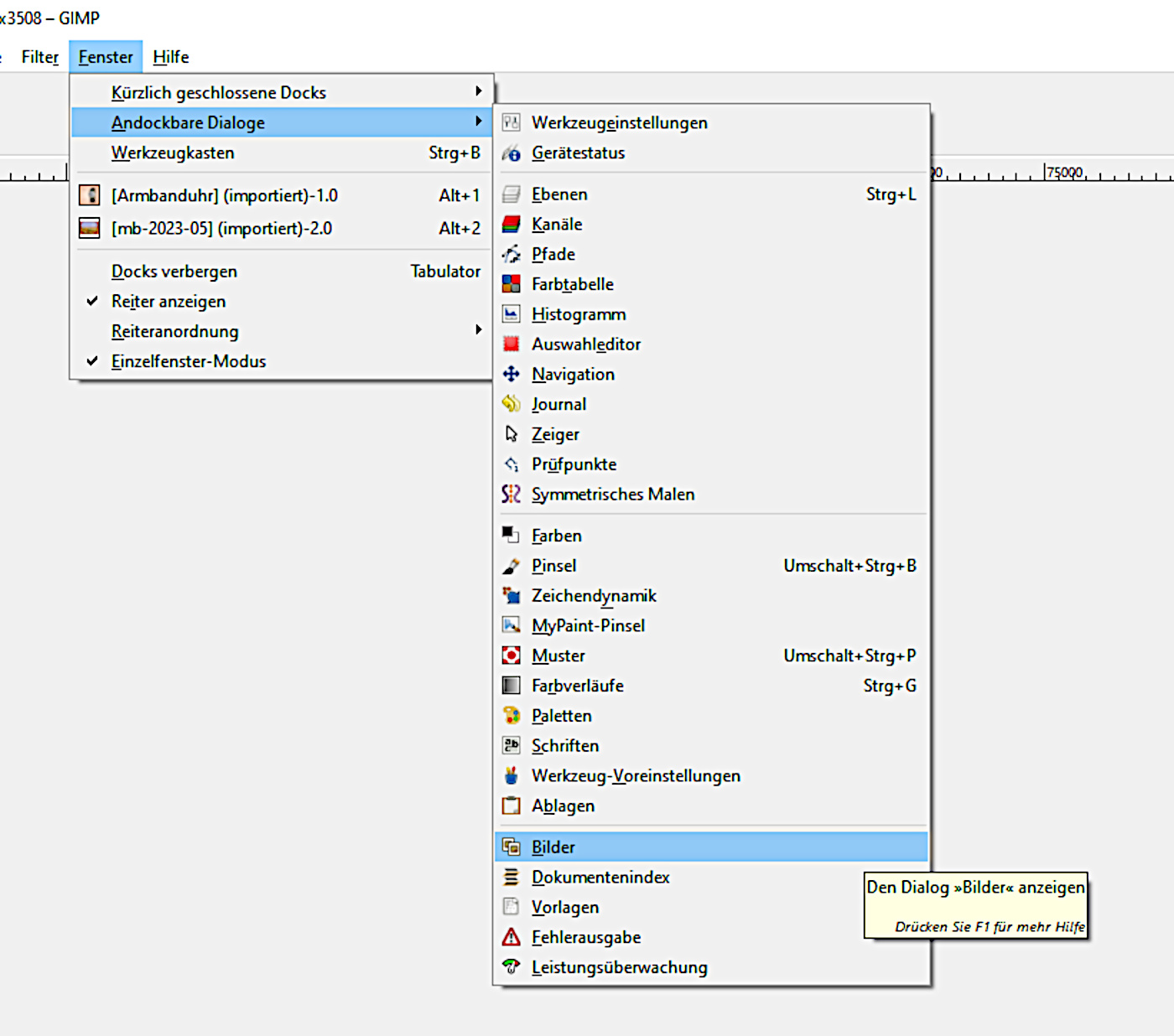Click the Schriften fonts icon

[511, 745]
